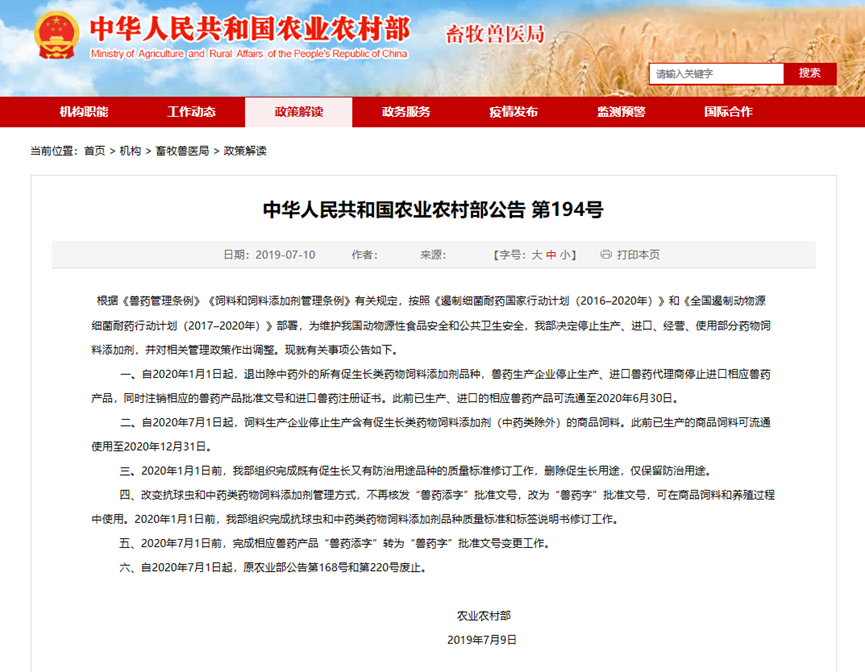The height and width of the screenshot is (672, 865).
Task: Switch to the 疫情发布 tab
Action: pos(514,112)
